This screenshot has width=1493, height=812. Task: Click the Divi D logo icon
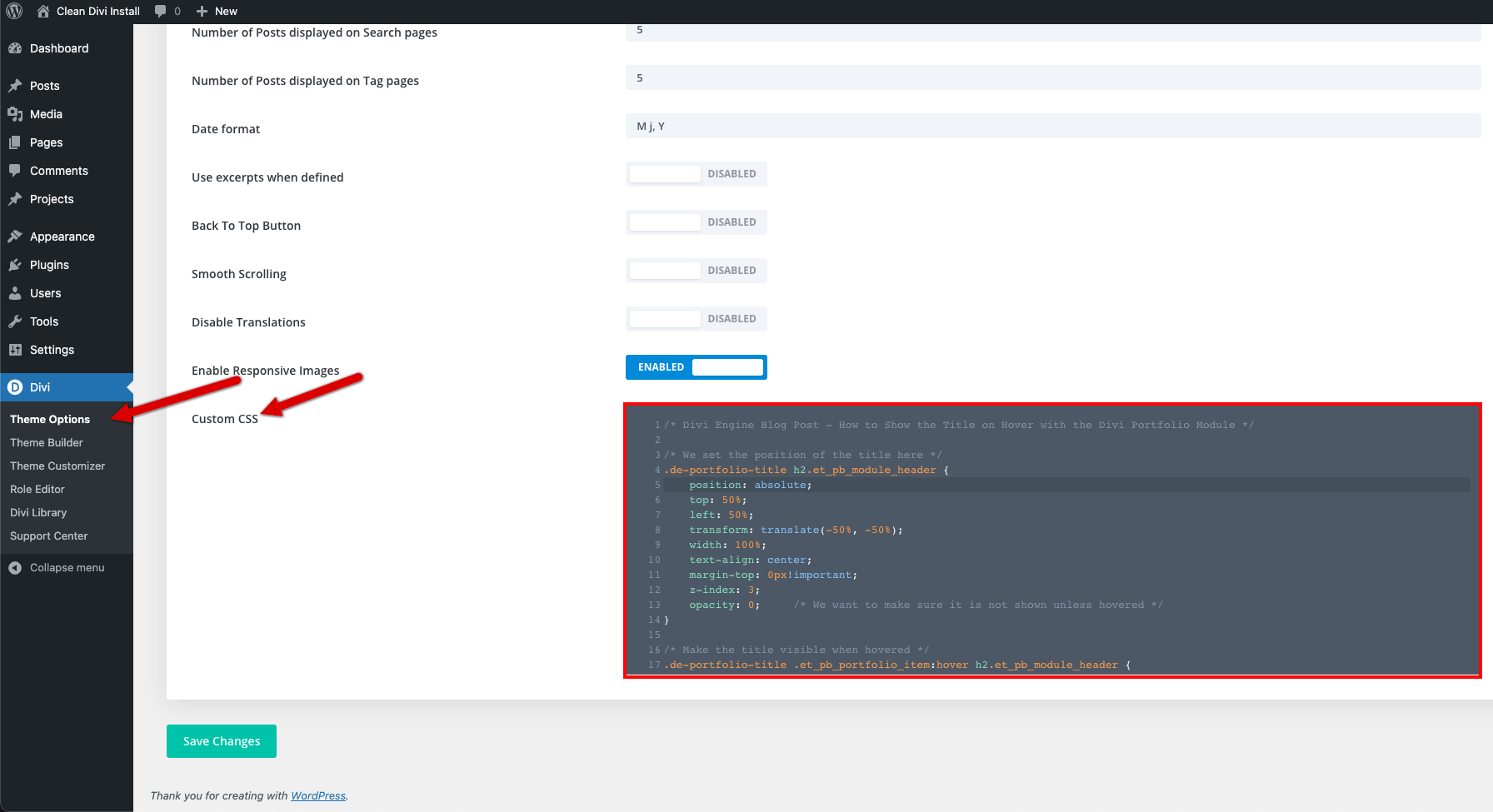[x=15, y=387]
